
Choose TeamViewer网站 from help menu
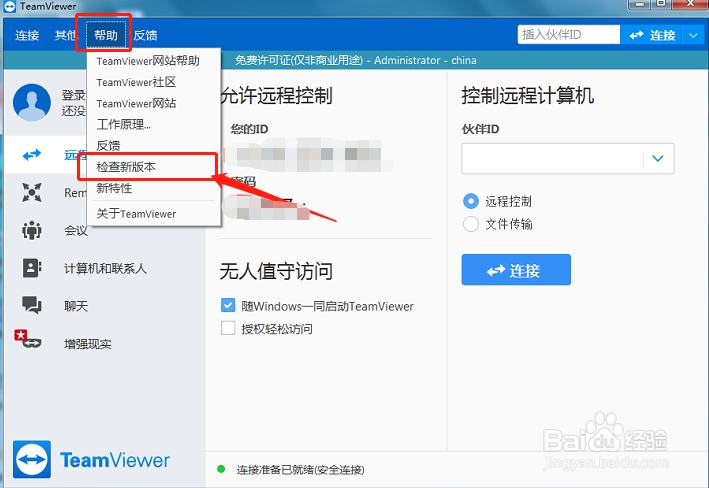pos(136,103)
